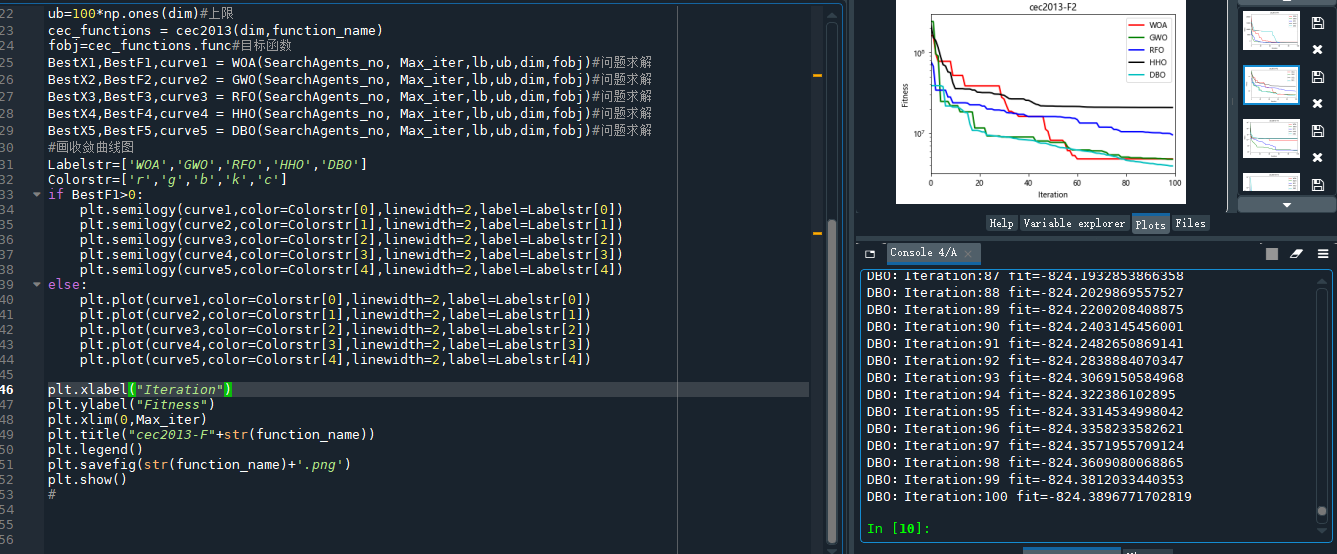Save the highlighted plot with its disk icon
This screenshot has width=1337, height=554.
pyautogui.click(x=1317, y=77)
